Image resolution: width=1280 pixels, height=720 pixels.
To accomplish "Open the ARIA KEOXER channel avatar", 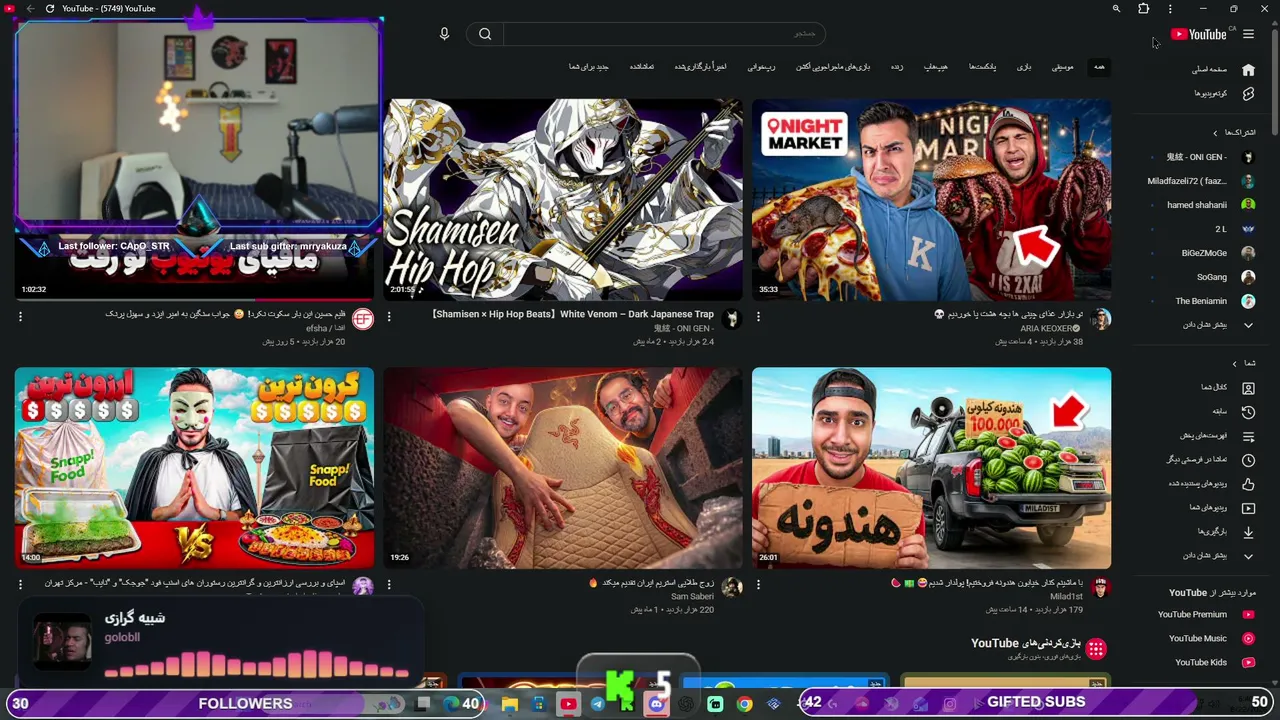I will coord(1101,319).
